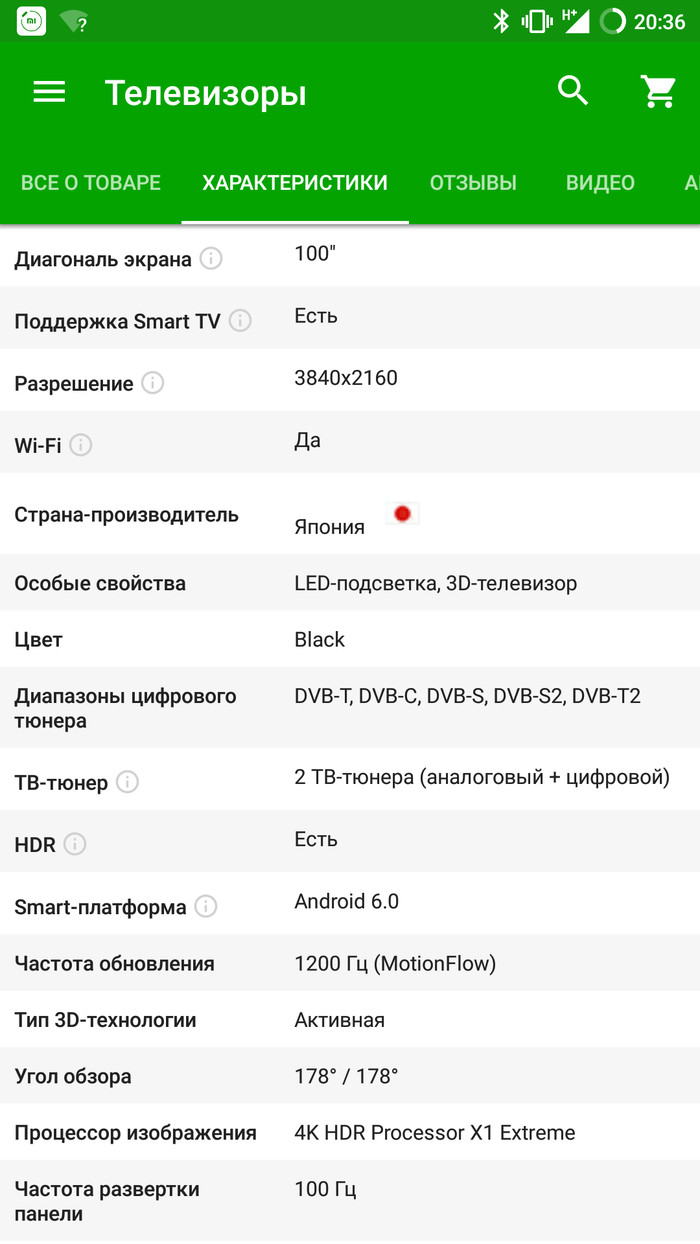Open the shopping cart
Image resolution: width=700 pixels, height=1244 pixels.
(658, 92)
